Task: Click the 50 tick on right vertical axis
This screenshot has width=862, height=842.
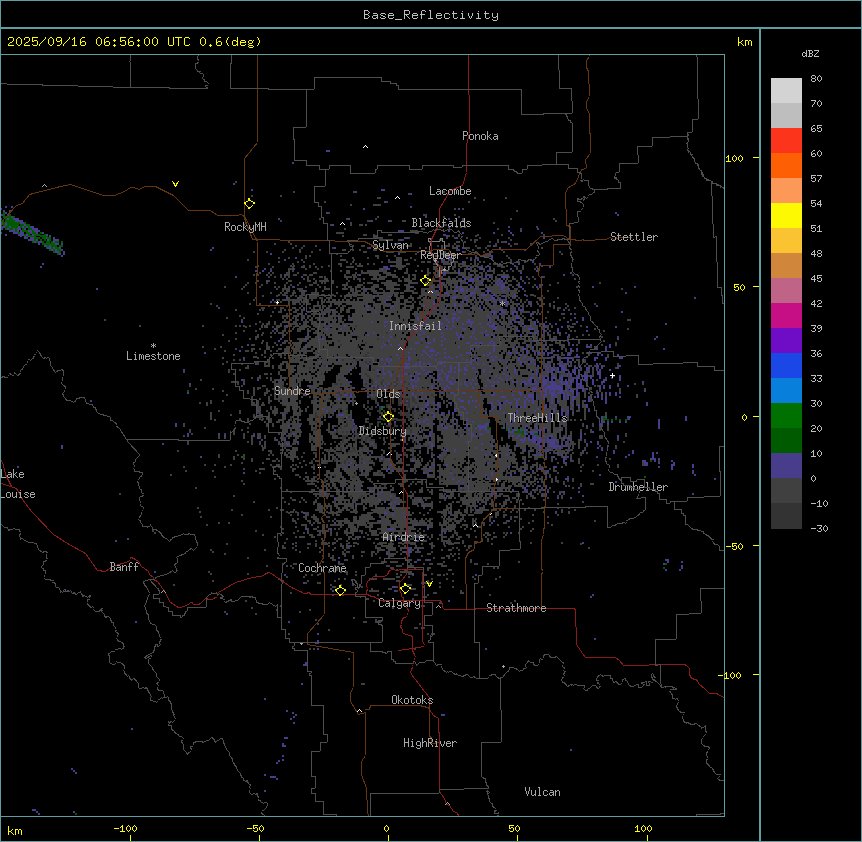Action: pyautogui.click(x=739, y=287)
